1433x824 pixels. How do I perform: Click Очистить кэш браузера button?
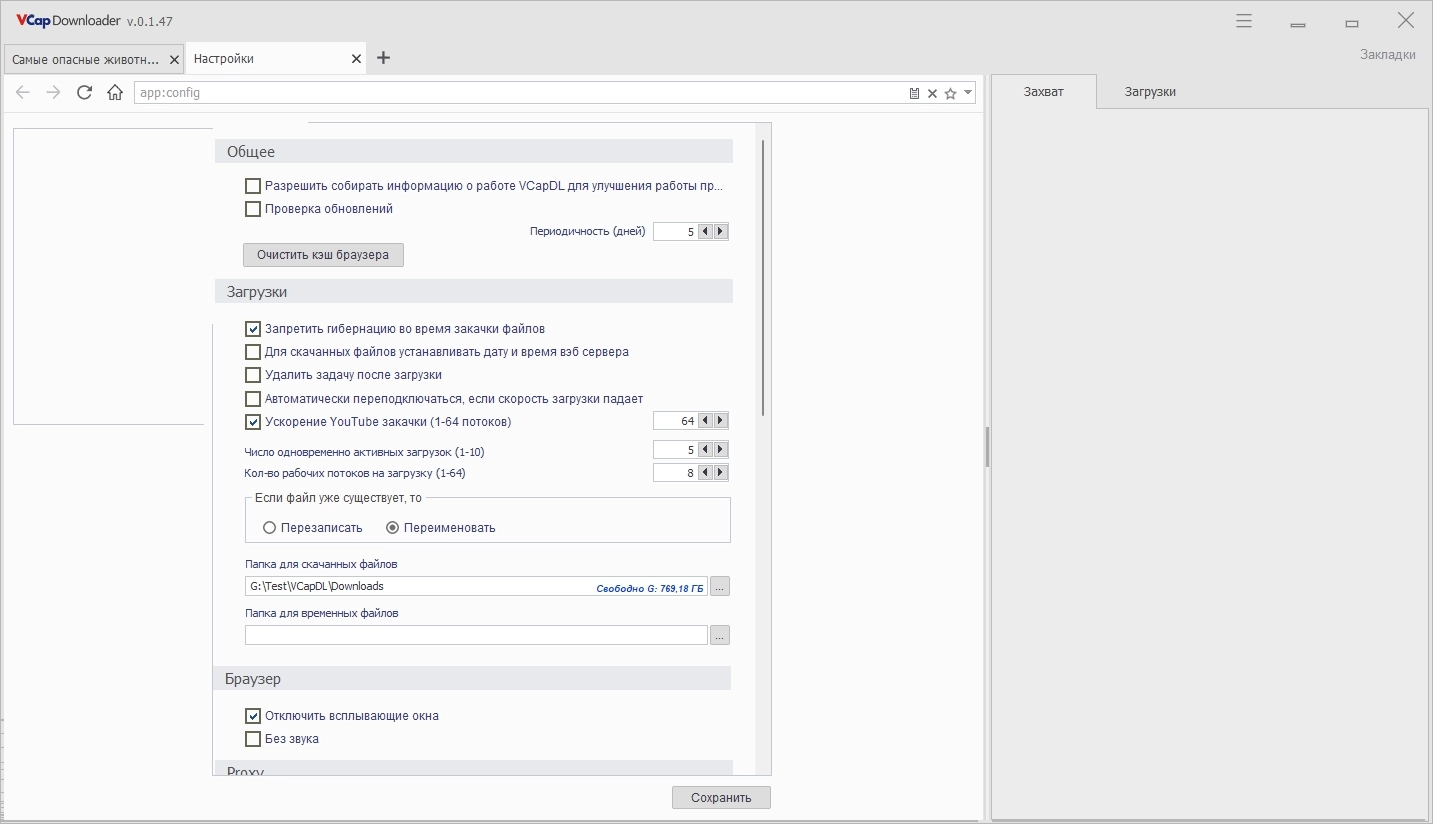[323, 255]
